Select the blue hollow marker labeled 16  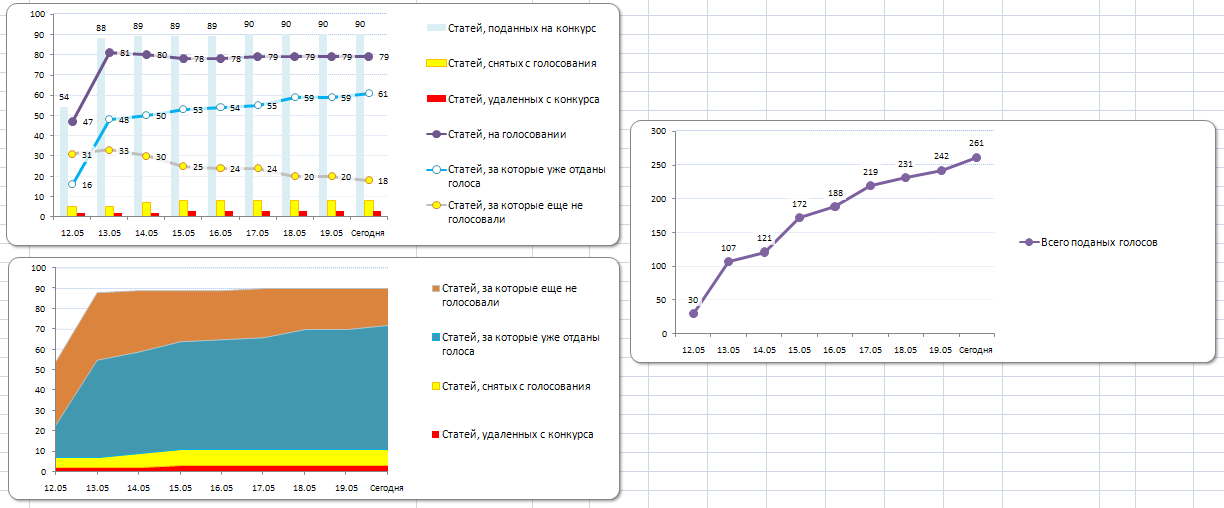[72, 184]
